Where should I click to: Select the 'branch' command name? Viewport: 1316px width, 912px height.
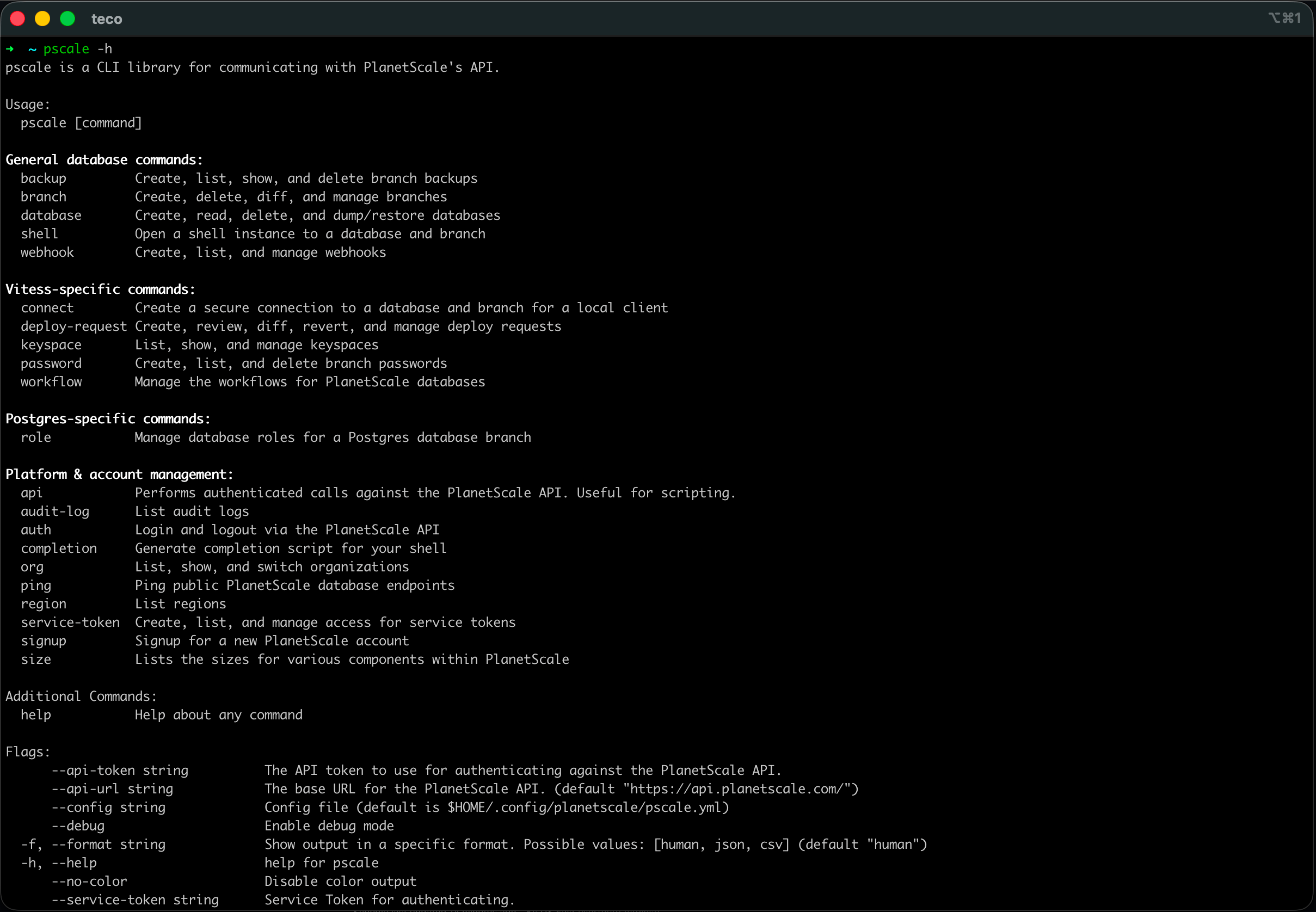coord(44,196)
